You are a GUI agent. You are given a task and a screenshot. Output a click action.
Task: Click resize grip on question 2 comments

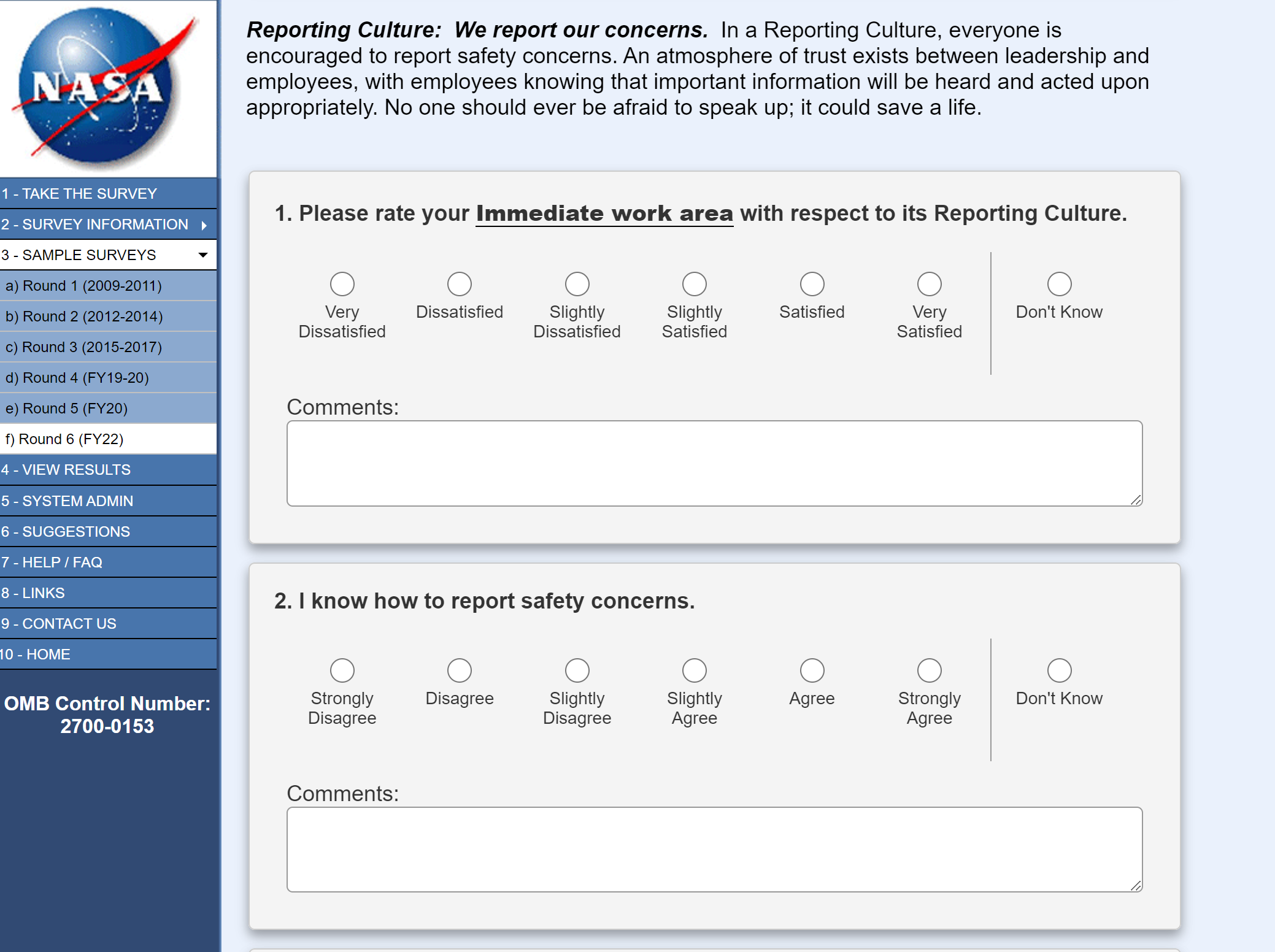(1136, 885)
